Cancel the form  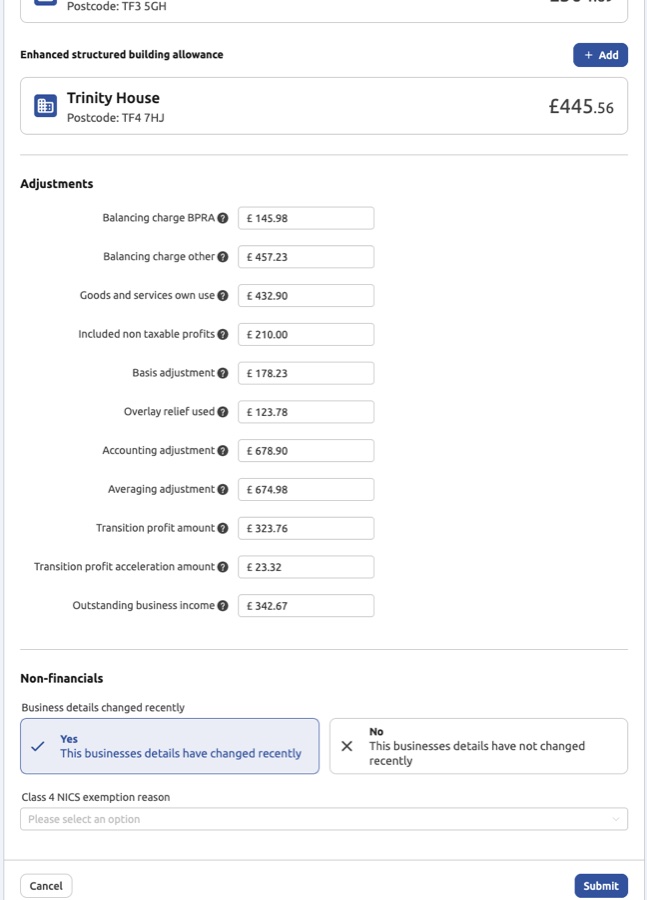(x=46, y=886)
